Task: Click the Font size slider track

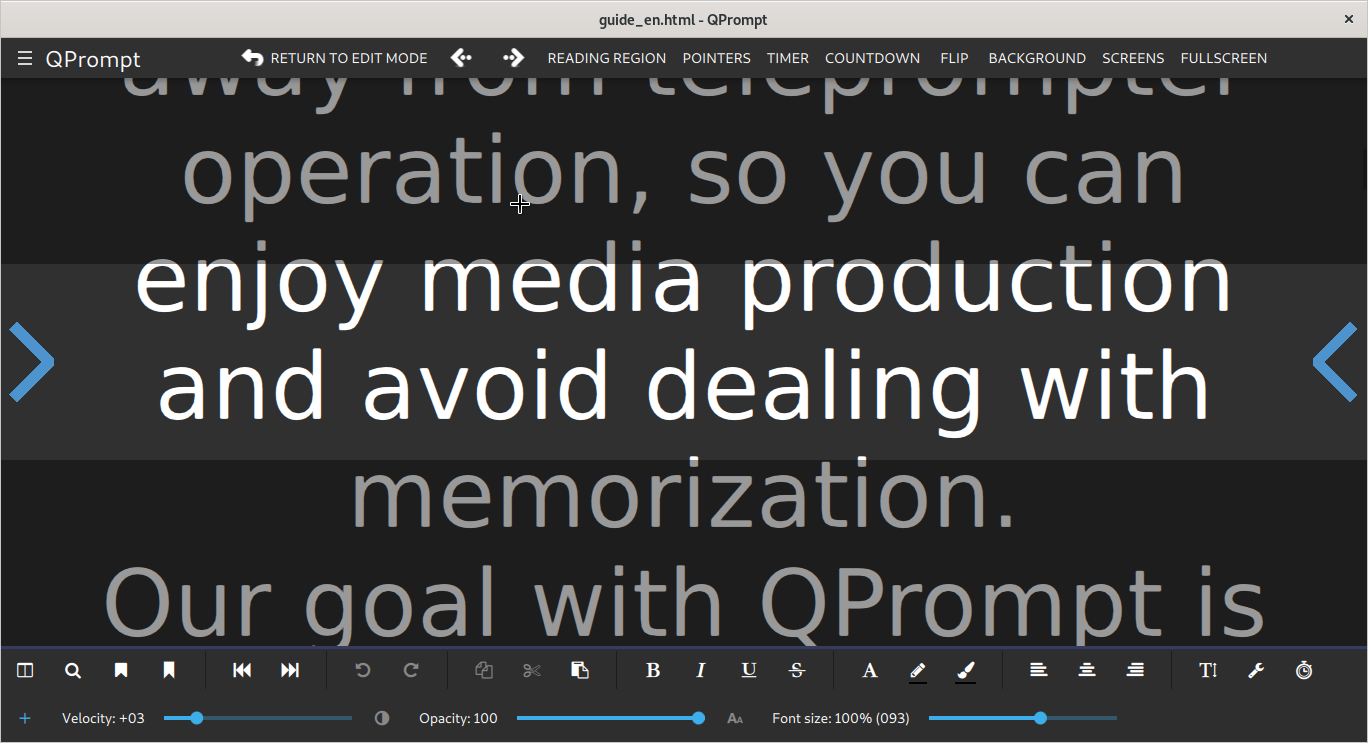Action: pyautogui.click(x=1023, y=718)
